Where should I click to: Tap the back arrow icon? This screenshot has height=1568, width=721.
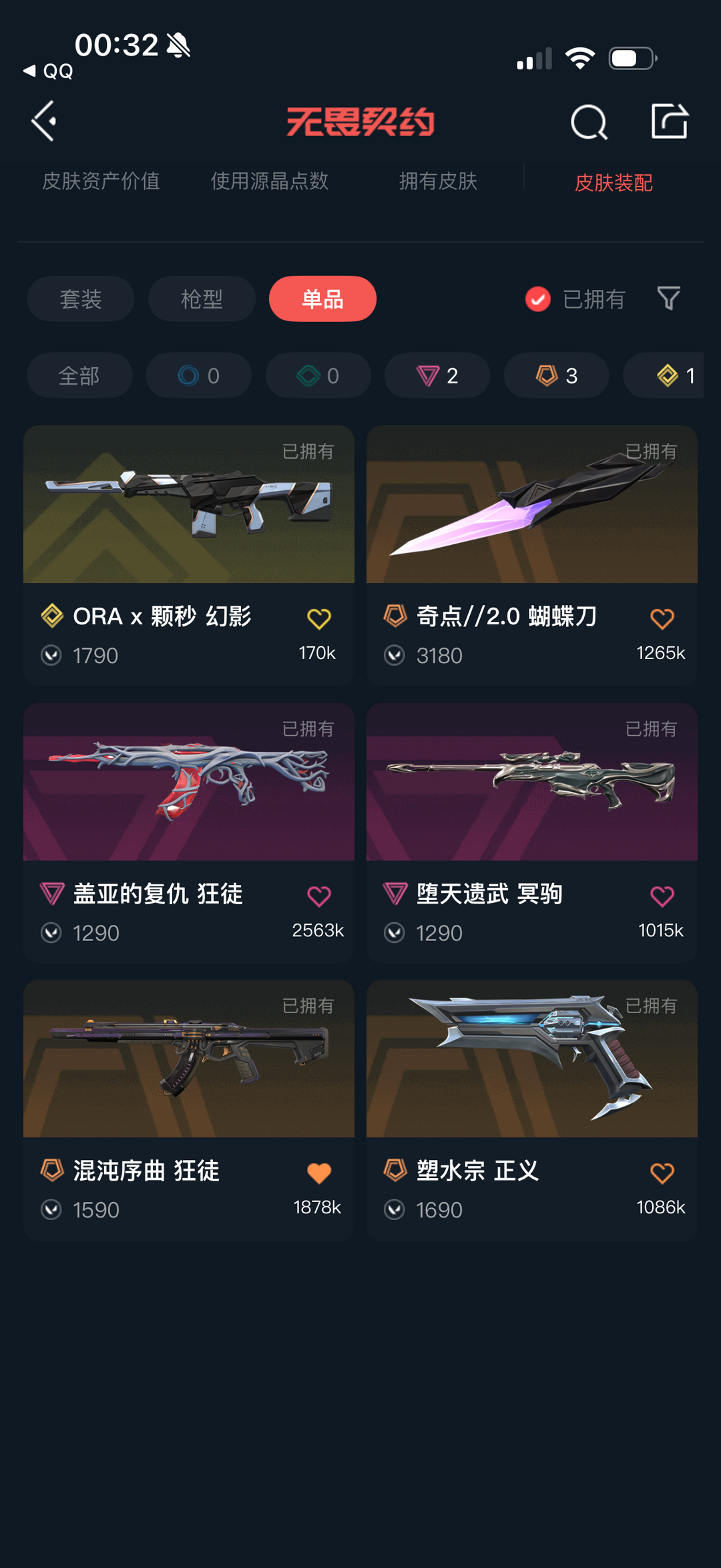[x=44, y=122]
